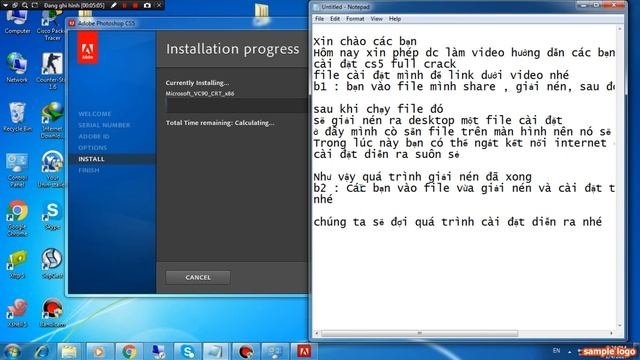Select the OPTIONS step in installer sidebar
Screen dimensions: 640x360
pyautogui.click(x=93, y=148)
